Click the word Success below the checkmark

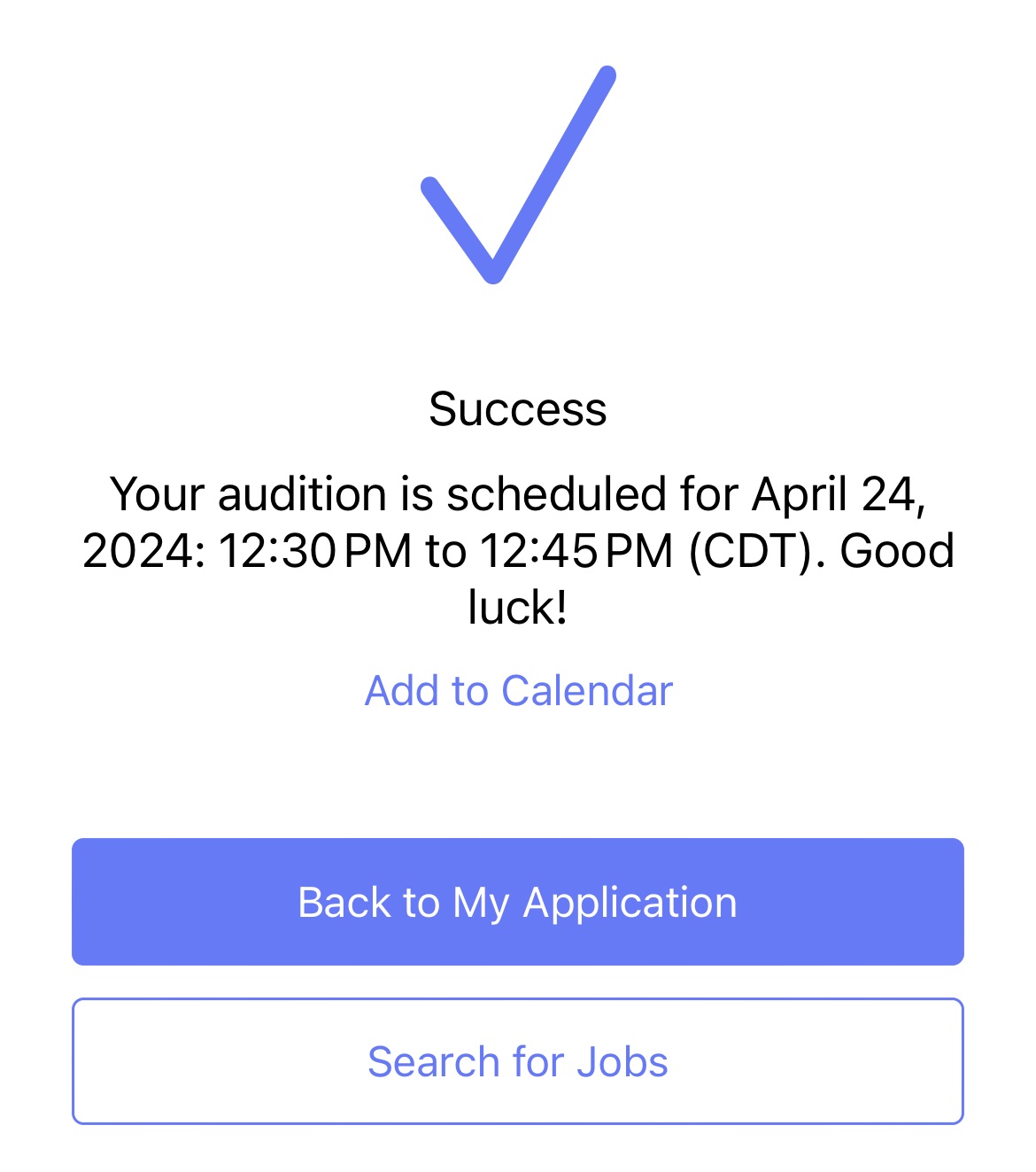(x=518, y=409)
